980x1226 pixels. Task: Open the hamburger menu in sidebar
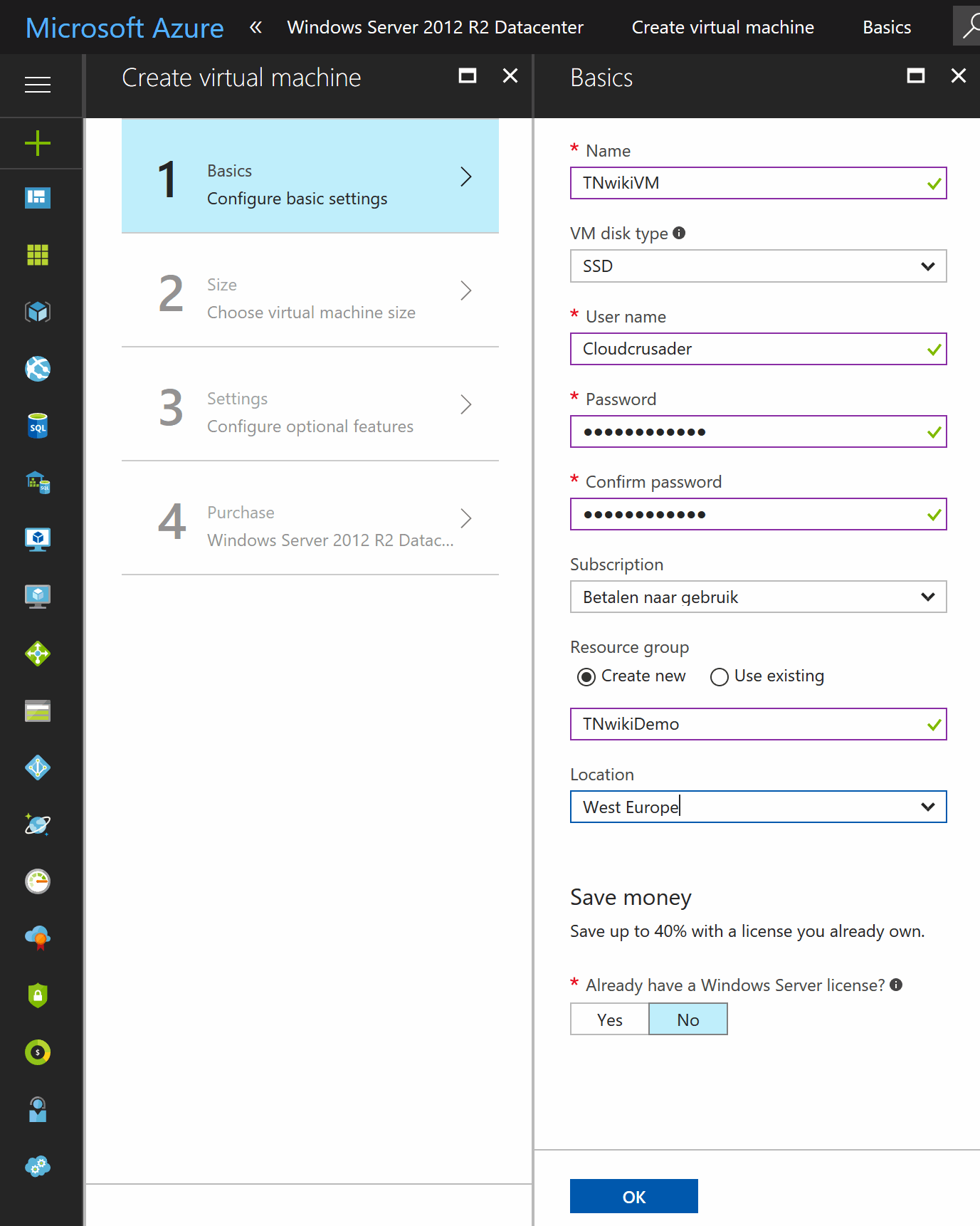(38, 85)
